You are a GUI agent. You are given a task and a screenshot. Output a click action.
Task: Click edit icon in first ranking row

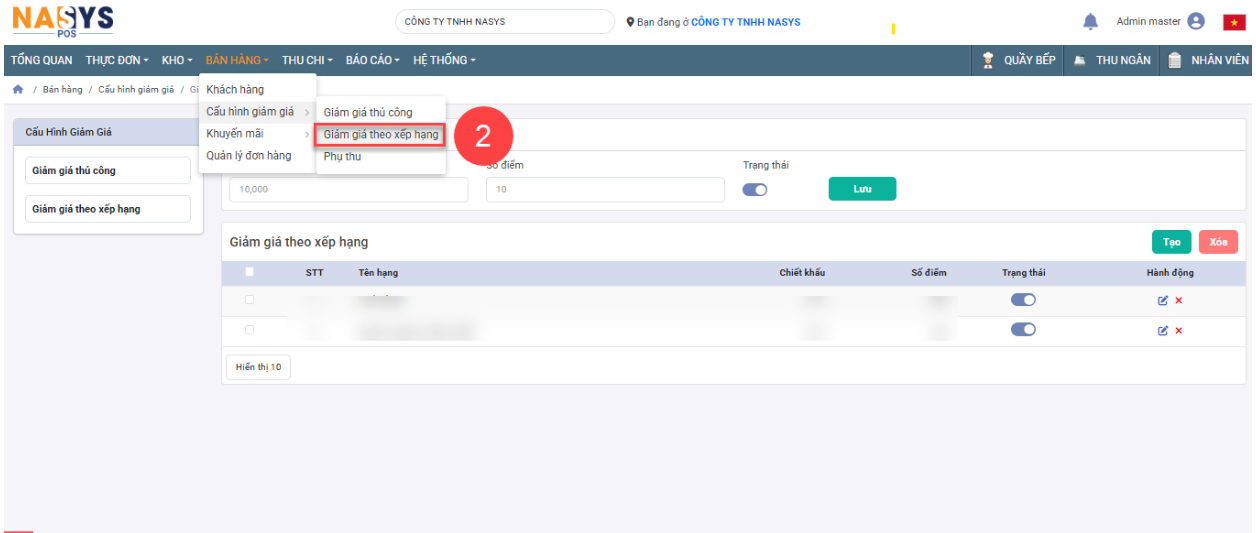point(1163,301)
